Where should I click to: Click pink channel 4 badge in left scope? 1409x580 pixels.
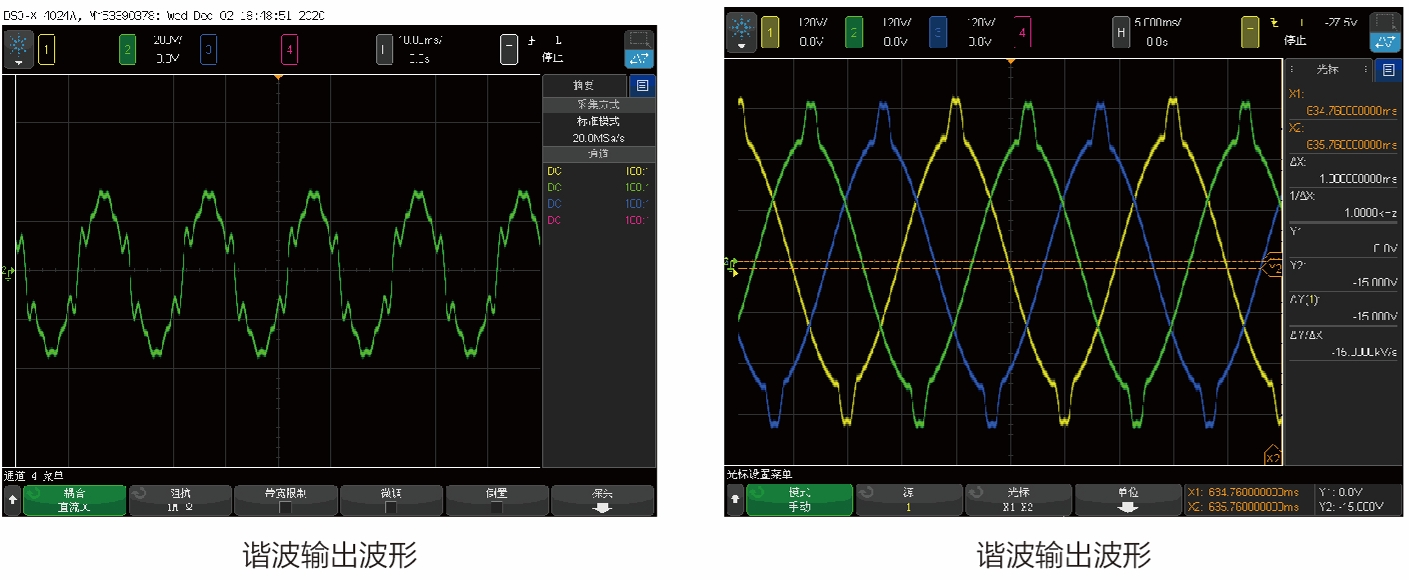click(x=288, y=48)
